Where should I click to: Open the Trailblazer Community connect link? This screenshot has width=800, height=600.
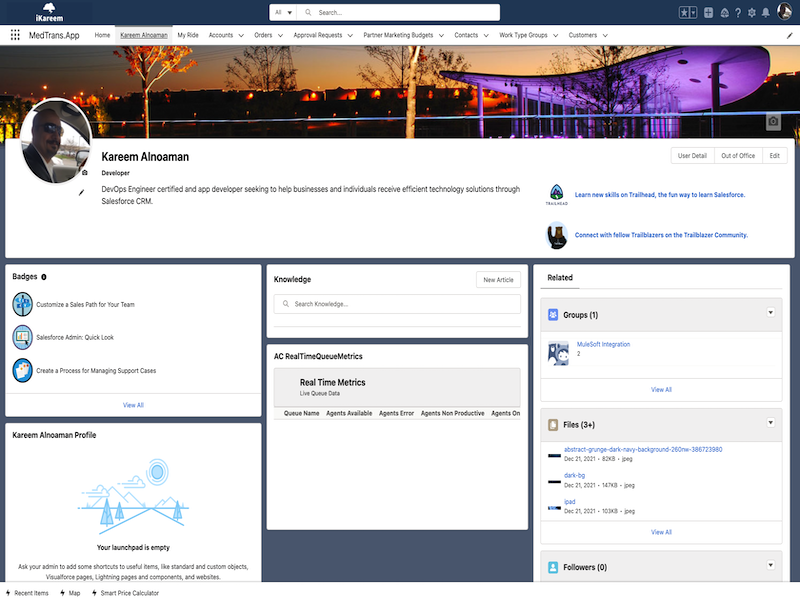(661, 235)
